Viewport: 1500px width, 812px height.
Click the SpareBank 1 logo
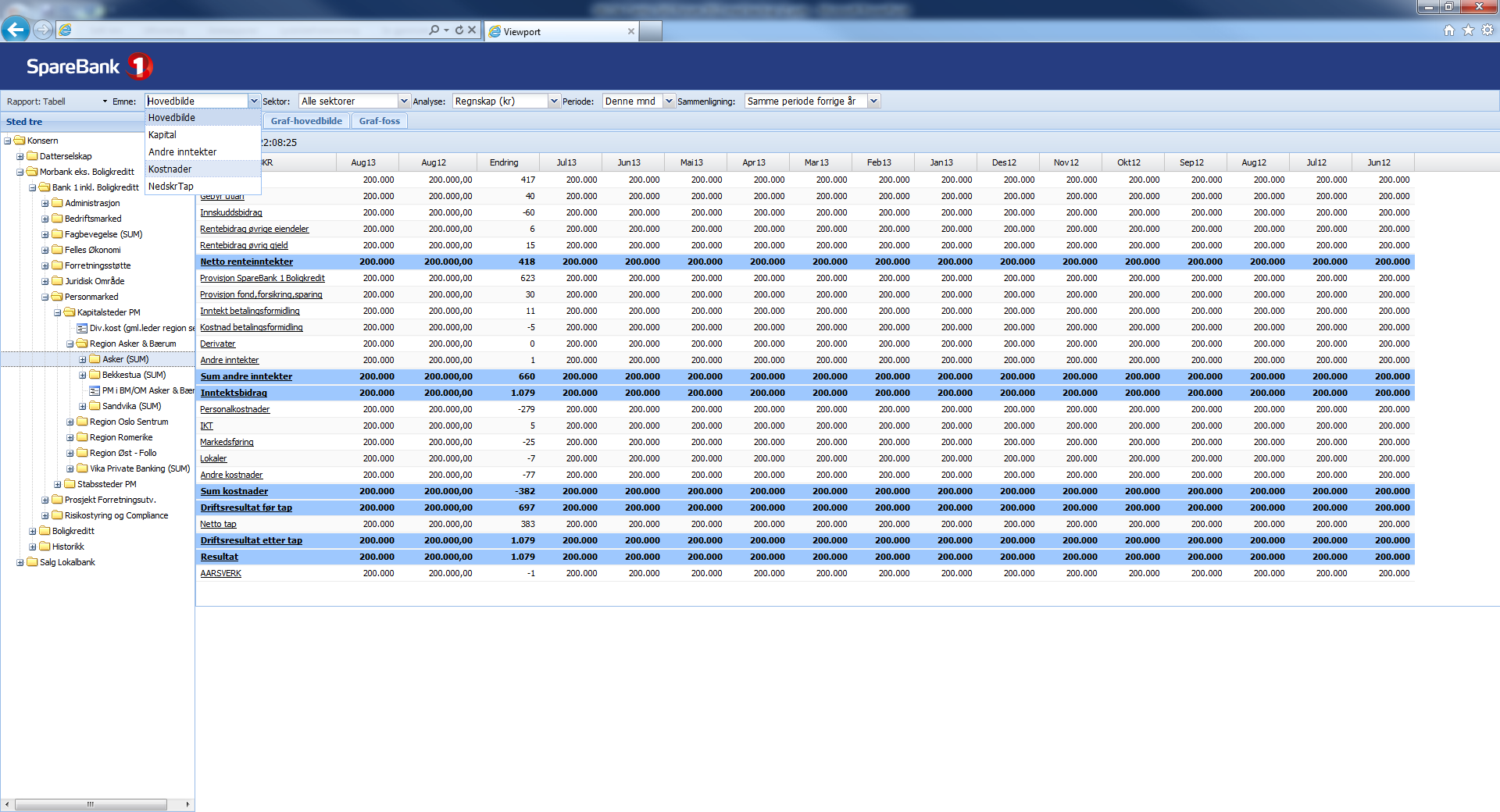(89, 66)
